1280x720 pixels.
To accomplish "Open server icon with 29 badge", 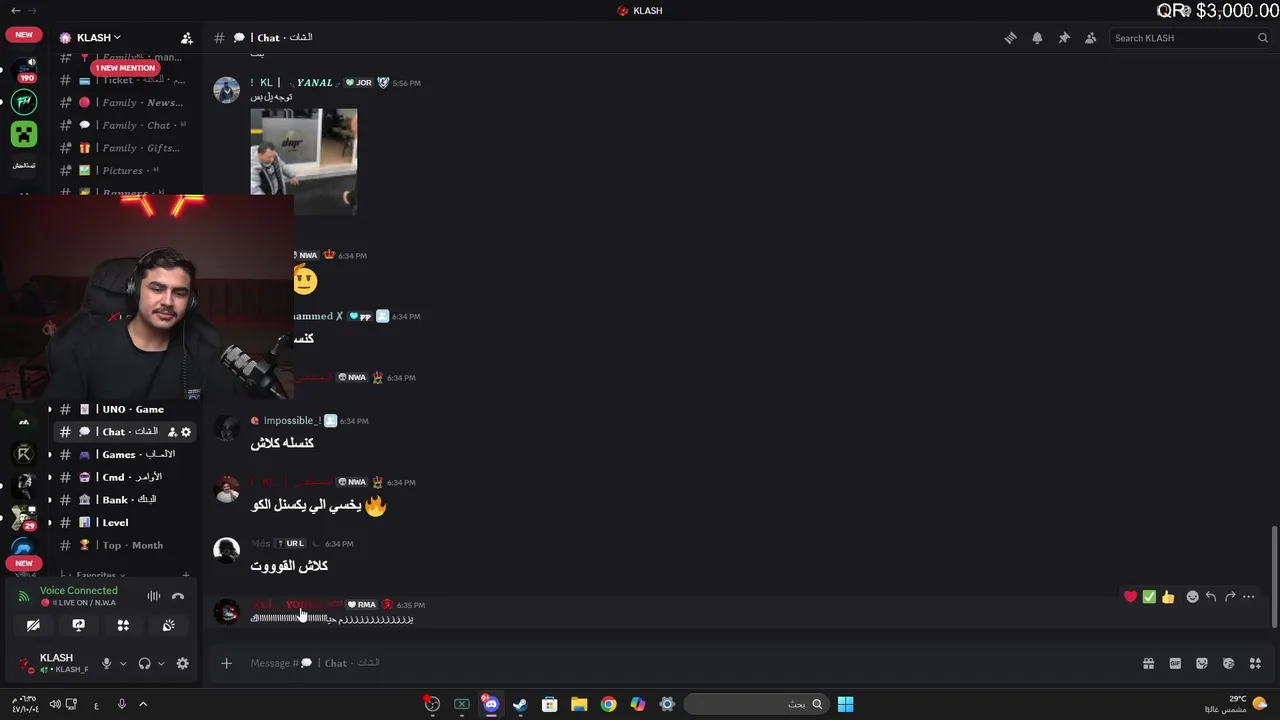I will [x=24, y=517].
